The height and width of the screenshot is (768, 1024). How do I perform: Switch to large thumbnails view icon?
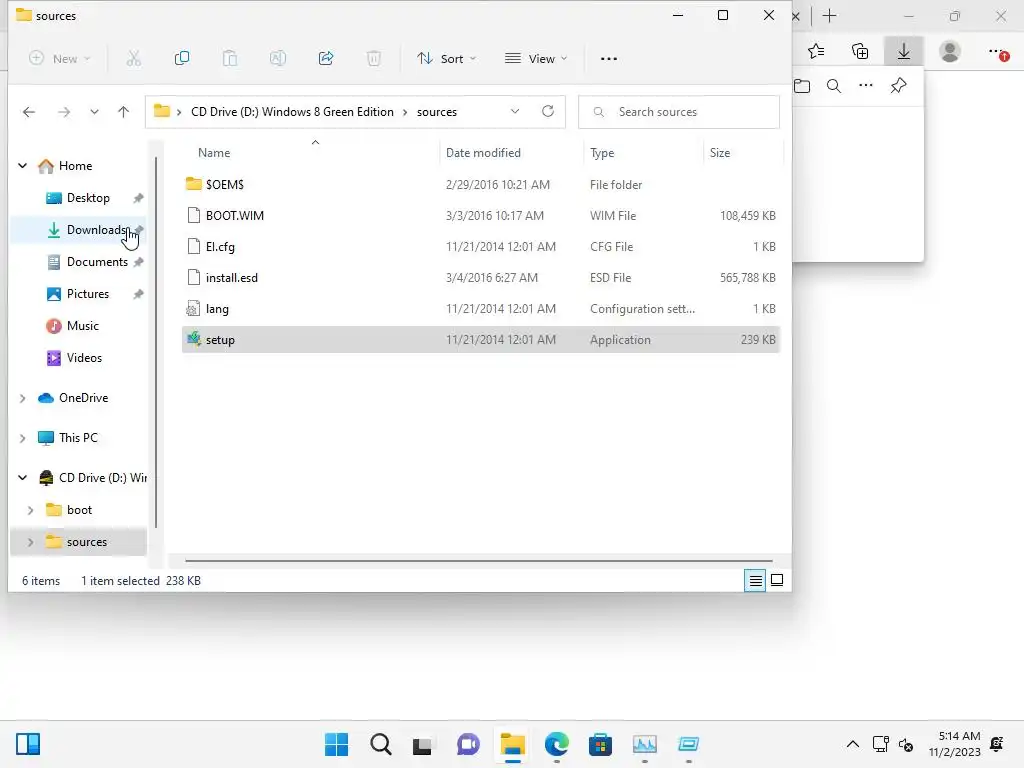(777, 580)
